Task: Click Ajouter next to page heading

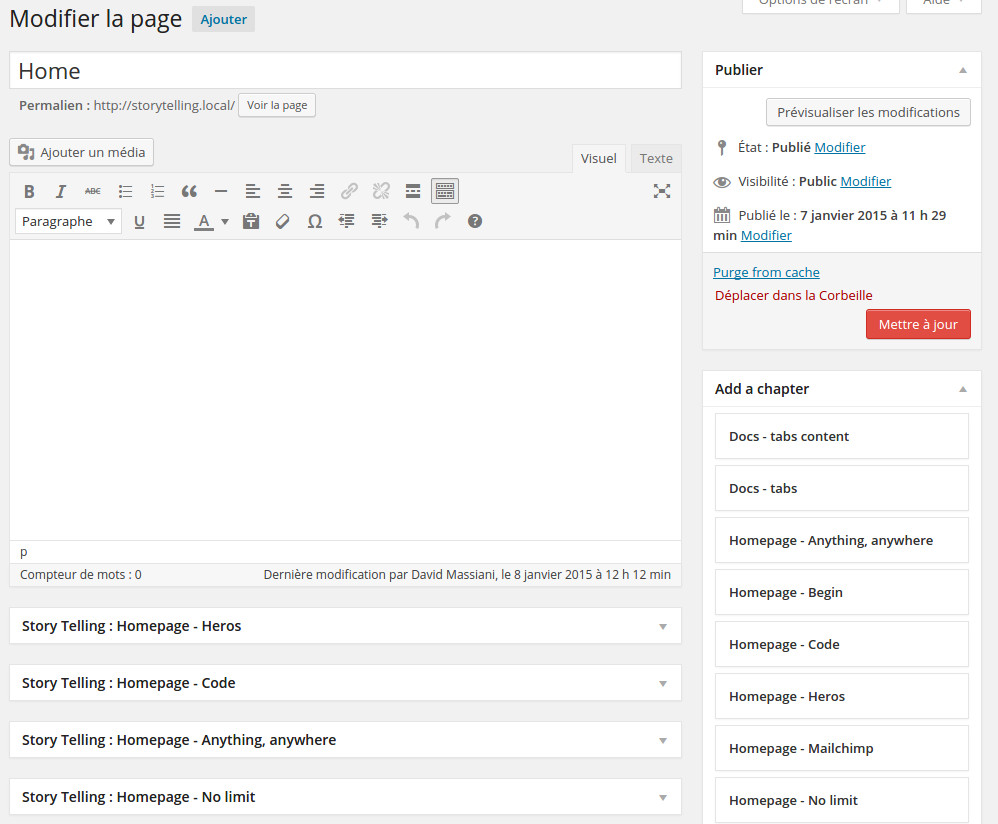Action: (223, 19)
